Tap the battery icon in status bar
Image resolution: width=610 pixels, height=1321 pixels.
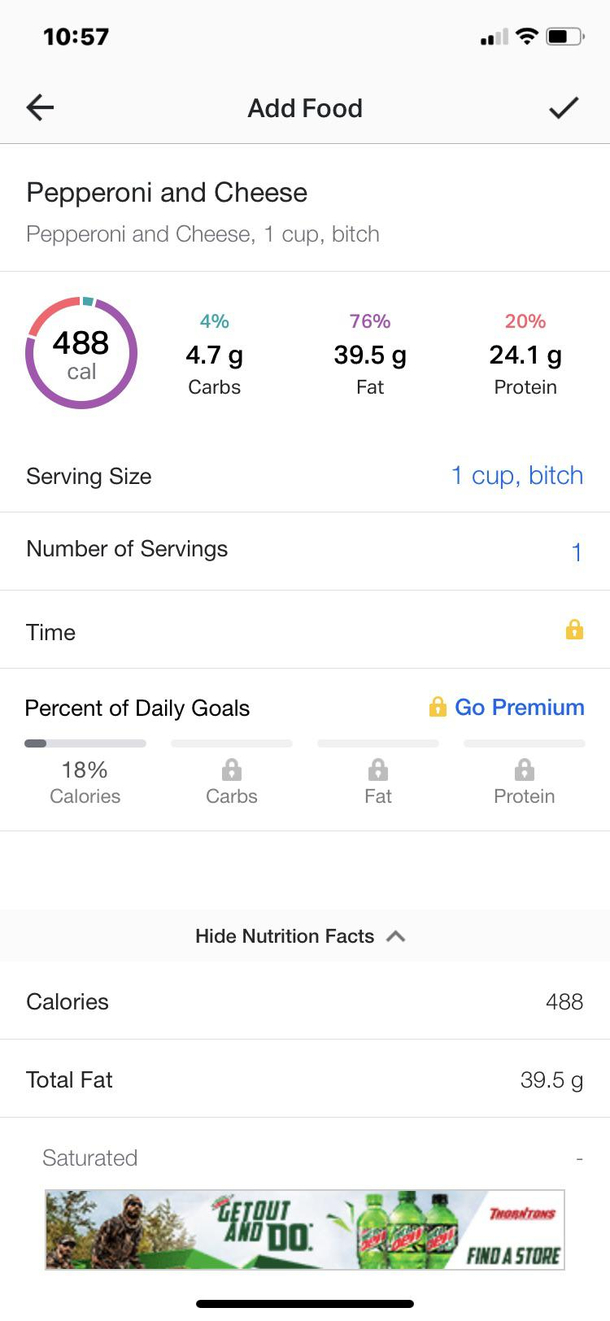564,37
